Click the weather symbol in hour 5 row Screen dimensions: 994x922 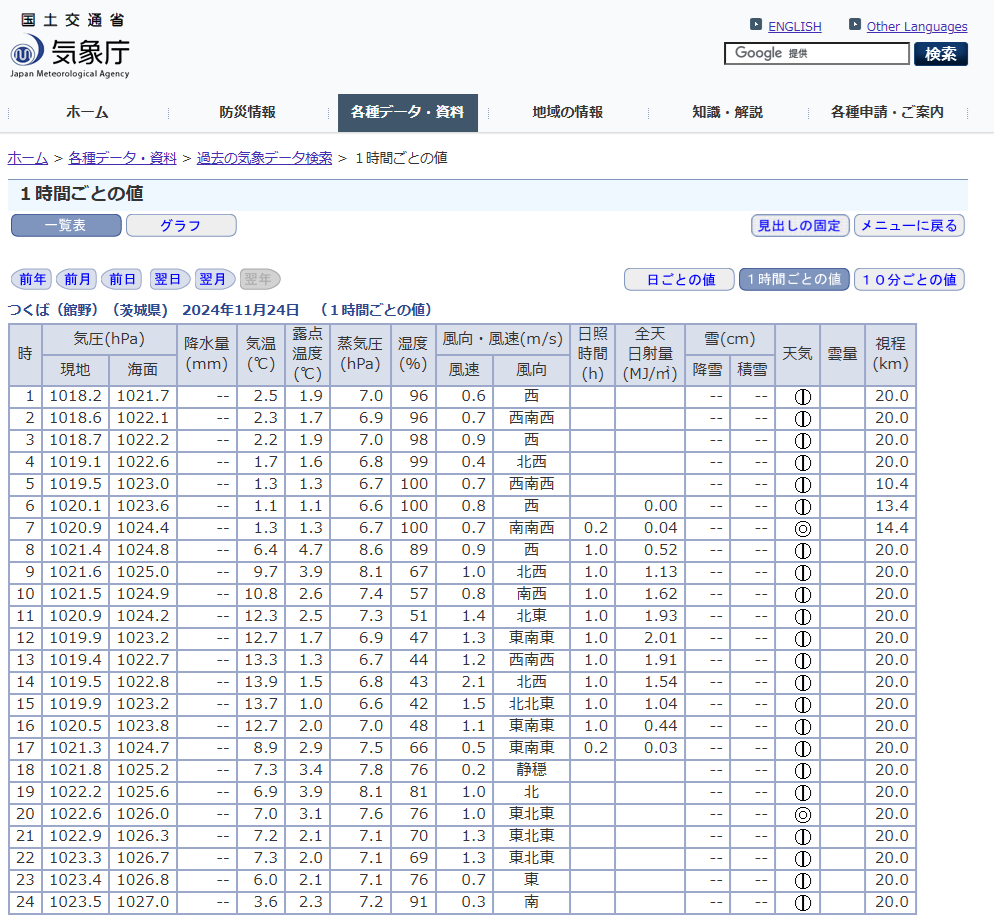tap(803, 485)
